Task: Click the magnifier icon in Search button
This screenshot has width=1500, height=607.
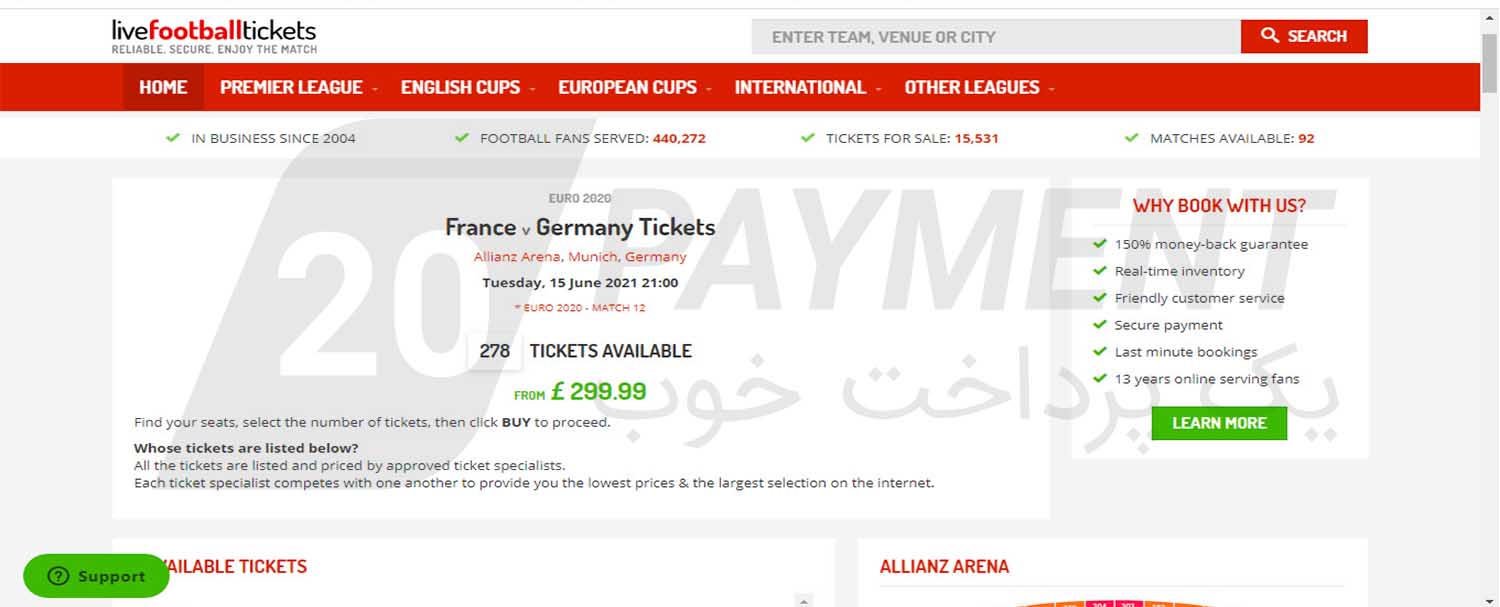Action: click(1270, 36)
